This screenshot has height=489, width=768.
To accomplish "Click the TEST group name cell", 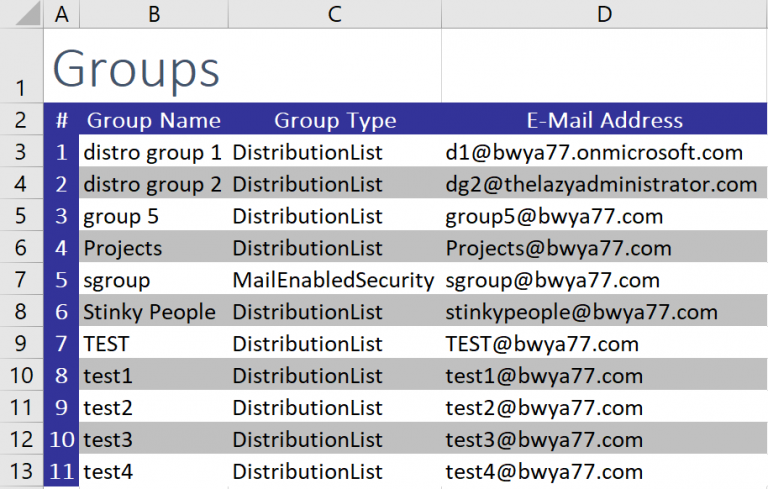I will coord(154,343).
